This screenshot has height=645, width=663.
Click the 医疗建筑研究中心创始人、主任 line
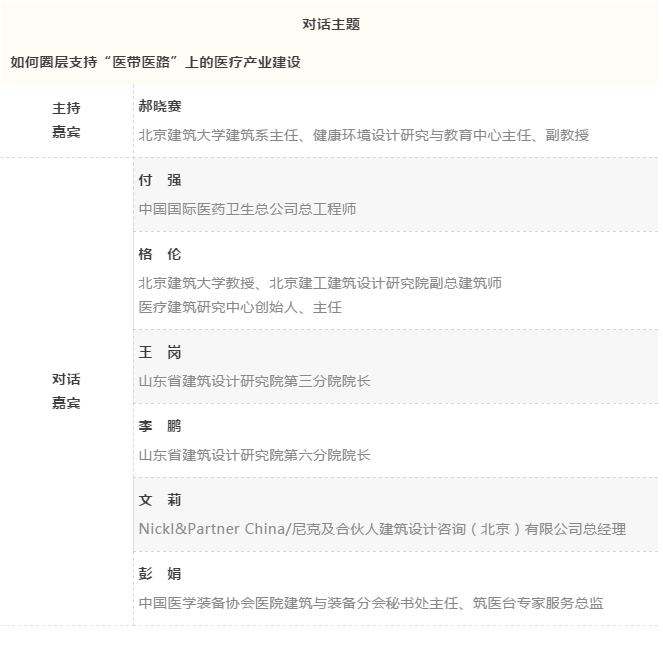pyautogui.click(x=240, y=307)
